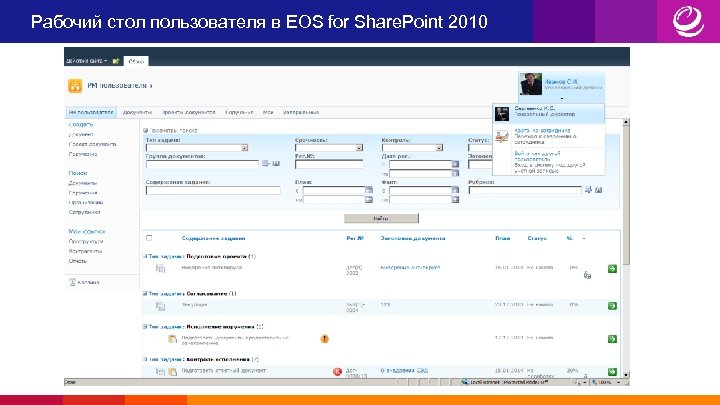Click the attachment icon in Подготовка проекта row
The height and width of the screenshot is (405, 720).
coord(587,275)
